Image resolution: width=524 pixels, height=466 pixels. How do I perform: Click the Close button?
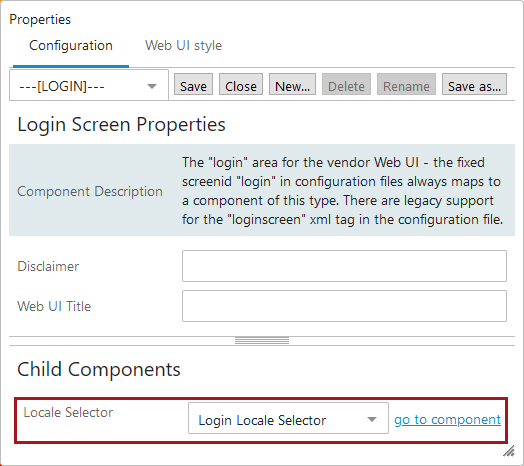pos(241,84)
